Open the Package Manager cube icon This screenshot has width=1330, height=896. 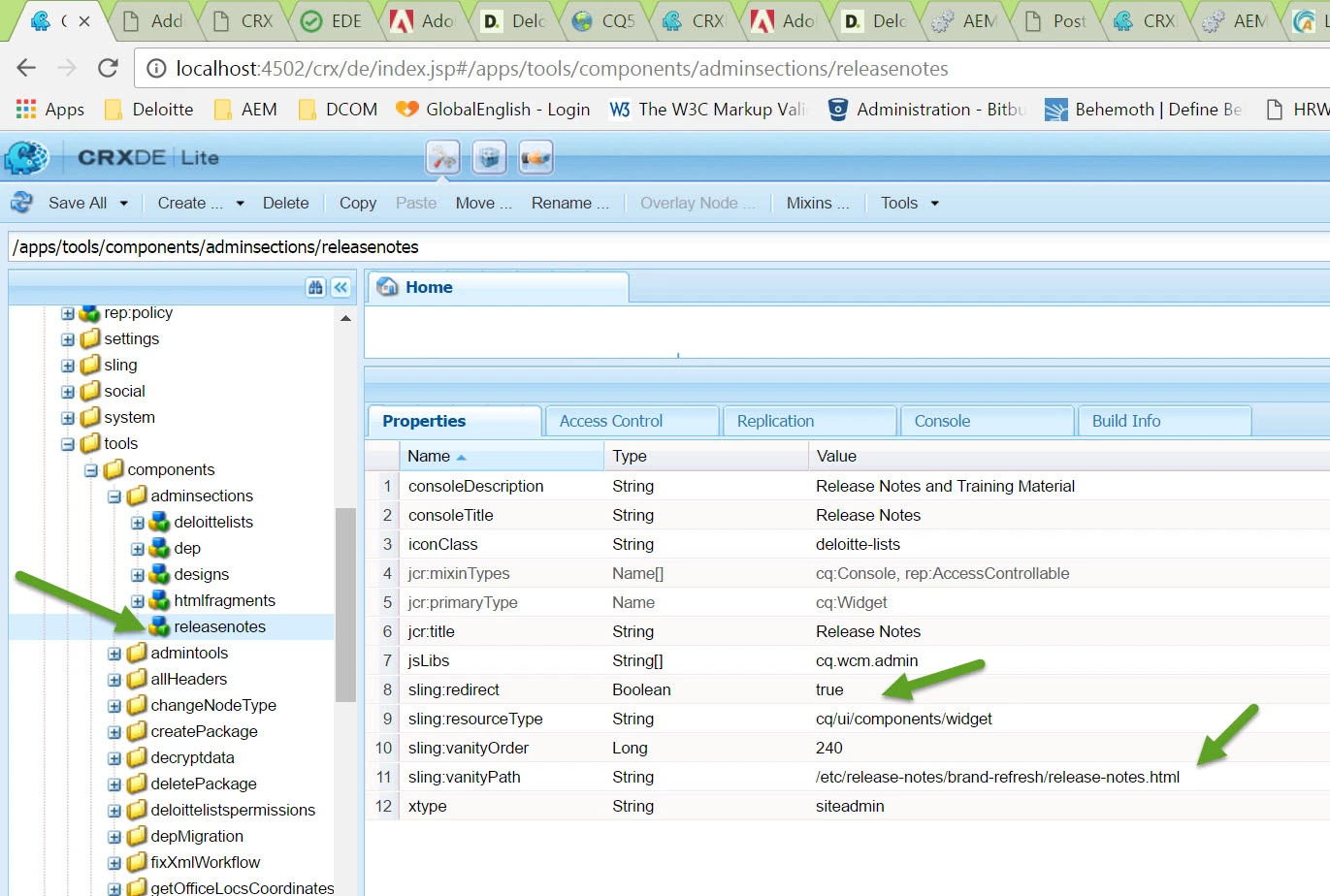pyautogui.click(x=489, y=157)
